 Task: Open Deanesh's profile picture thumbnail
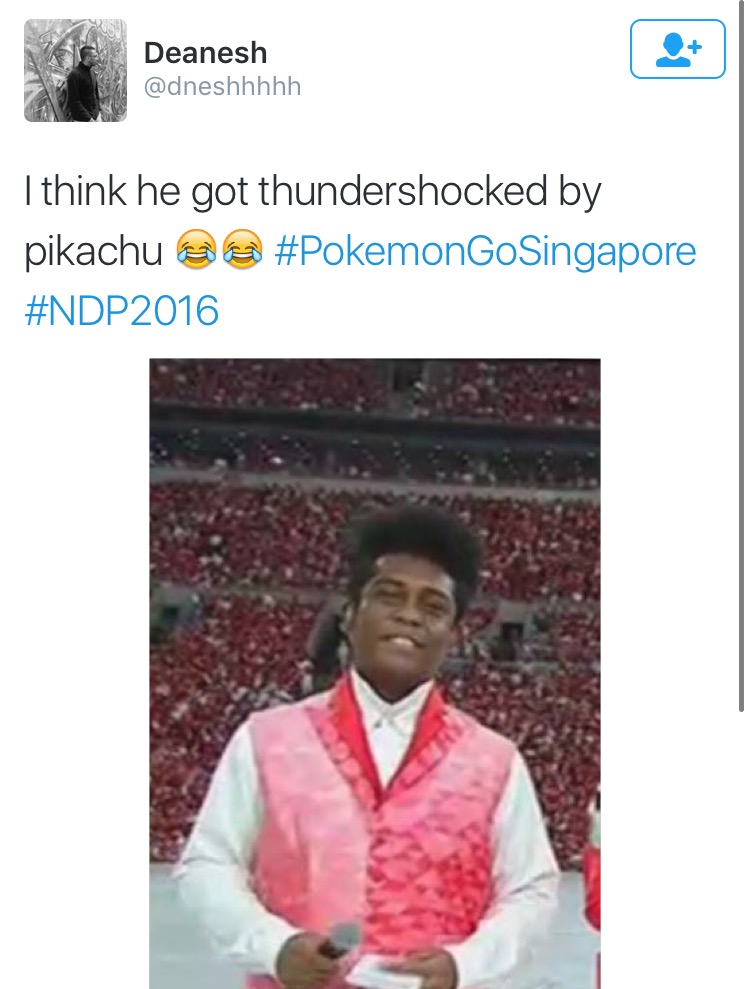[75, 70]
